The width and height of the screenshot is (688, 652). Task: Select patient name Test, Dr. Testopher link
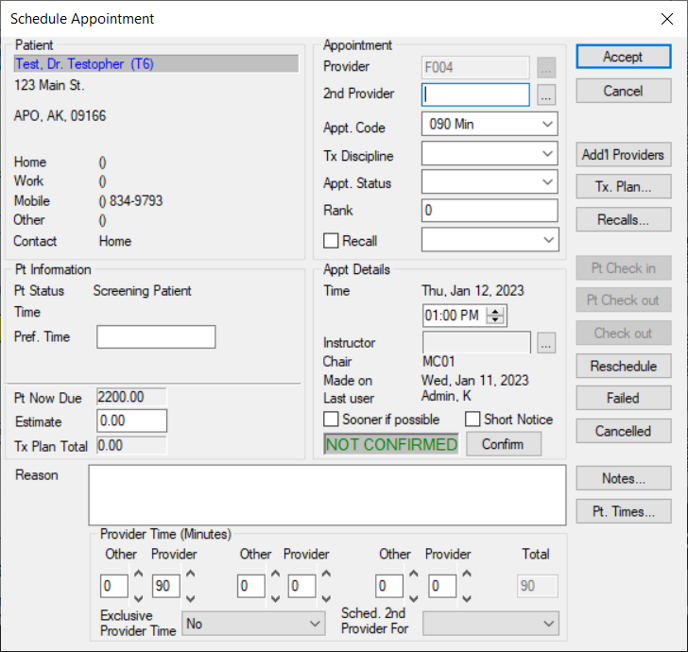point(85,64)
